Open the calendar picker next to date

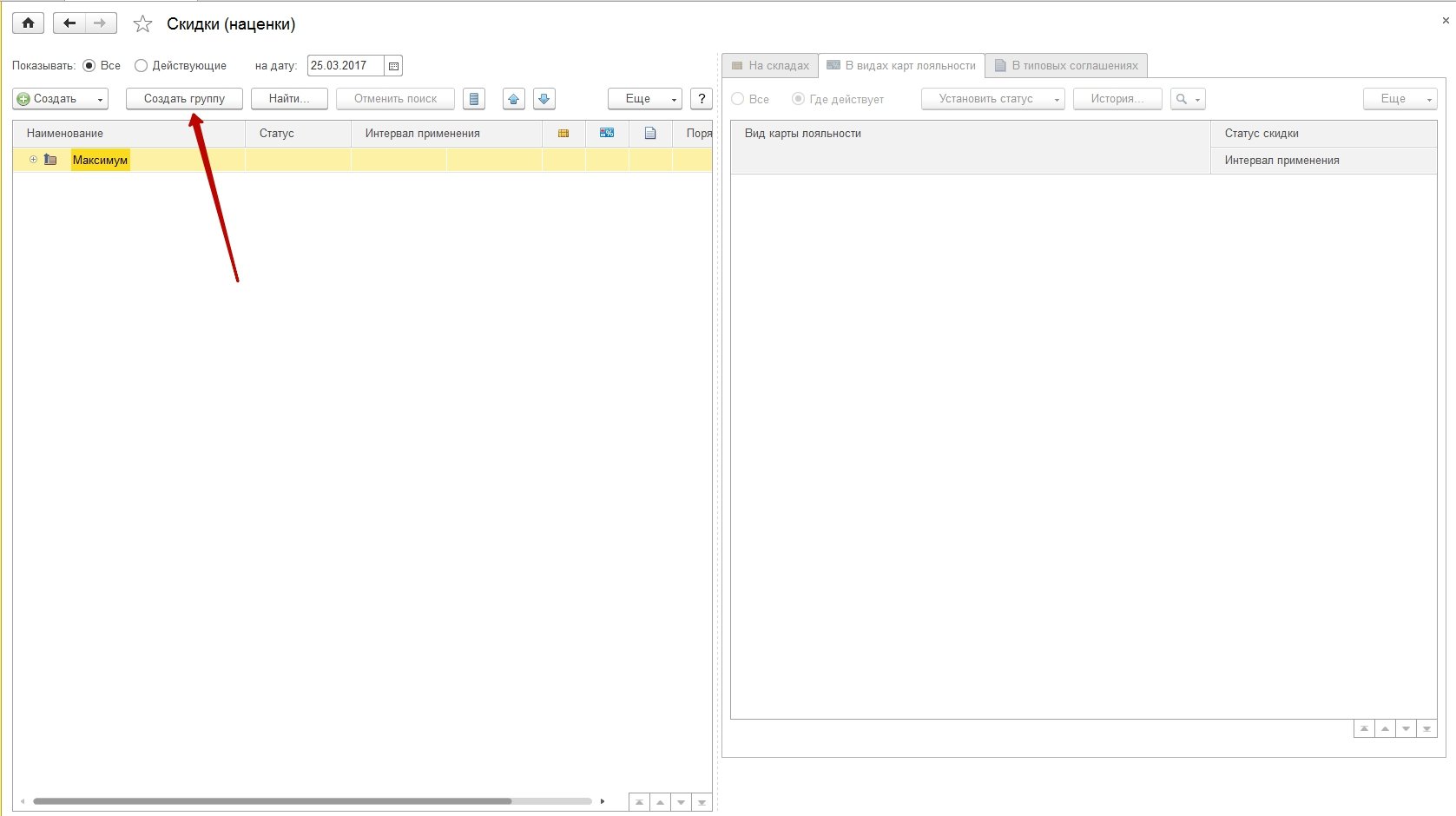tap(393, 66)
